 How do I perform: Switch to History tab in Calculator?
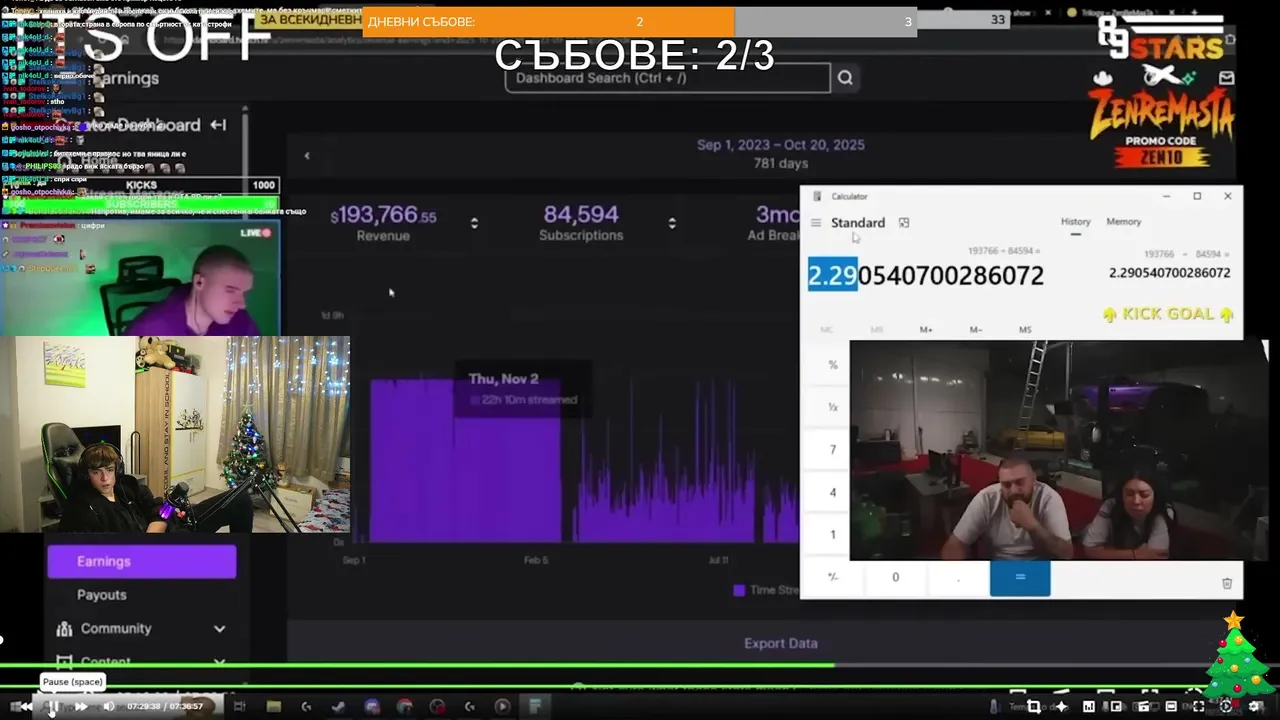pos(1075,222)
